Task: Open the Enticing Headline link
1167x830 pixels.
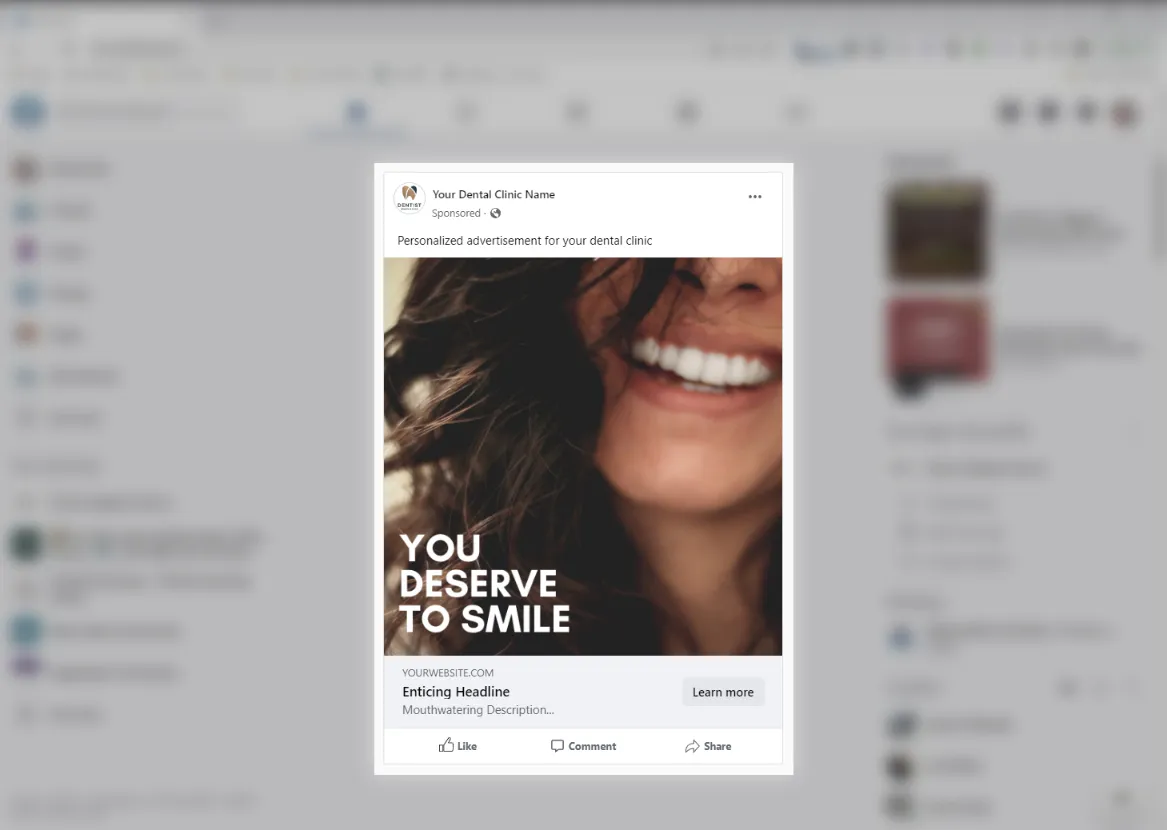Action: tap(456, 692)
